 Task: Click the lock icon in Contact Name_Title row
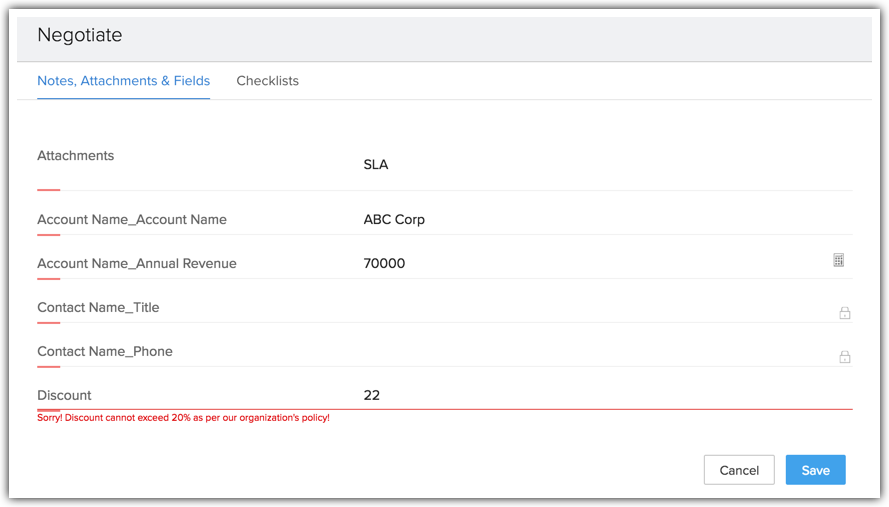click(x=845, y=313)
